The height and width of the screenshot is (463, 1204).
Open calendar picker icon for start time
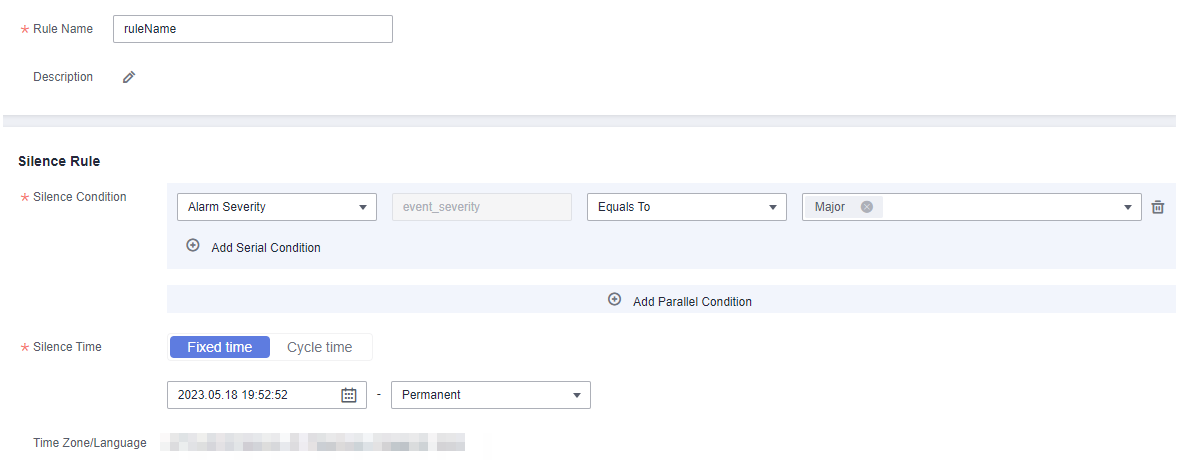pos(349,395)
